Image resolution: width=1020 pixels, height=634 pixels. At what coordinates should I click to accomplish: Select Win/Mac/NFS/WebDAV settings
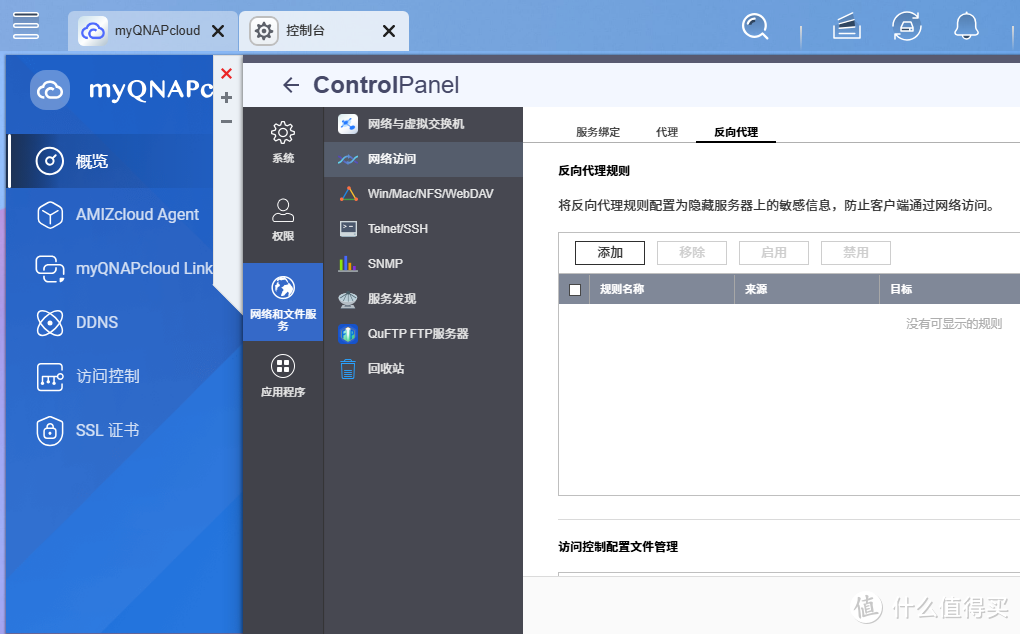(x=430, y=193)
